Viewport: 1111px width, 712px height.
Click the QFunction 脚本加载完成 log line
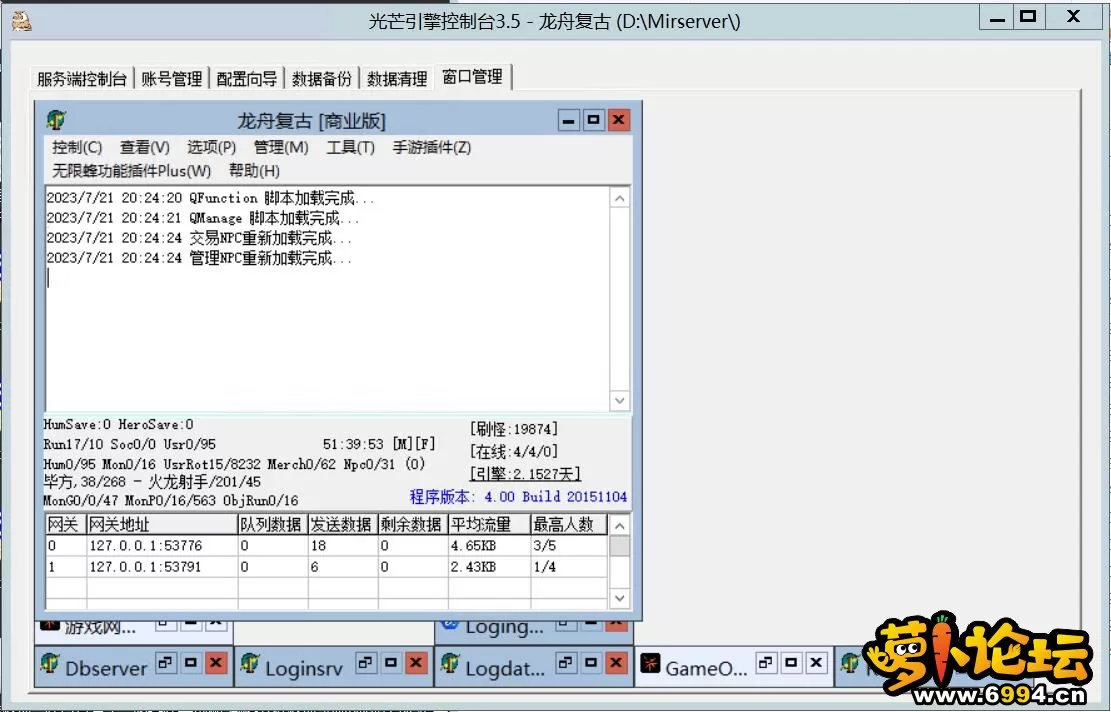pos(210,198)
